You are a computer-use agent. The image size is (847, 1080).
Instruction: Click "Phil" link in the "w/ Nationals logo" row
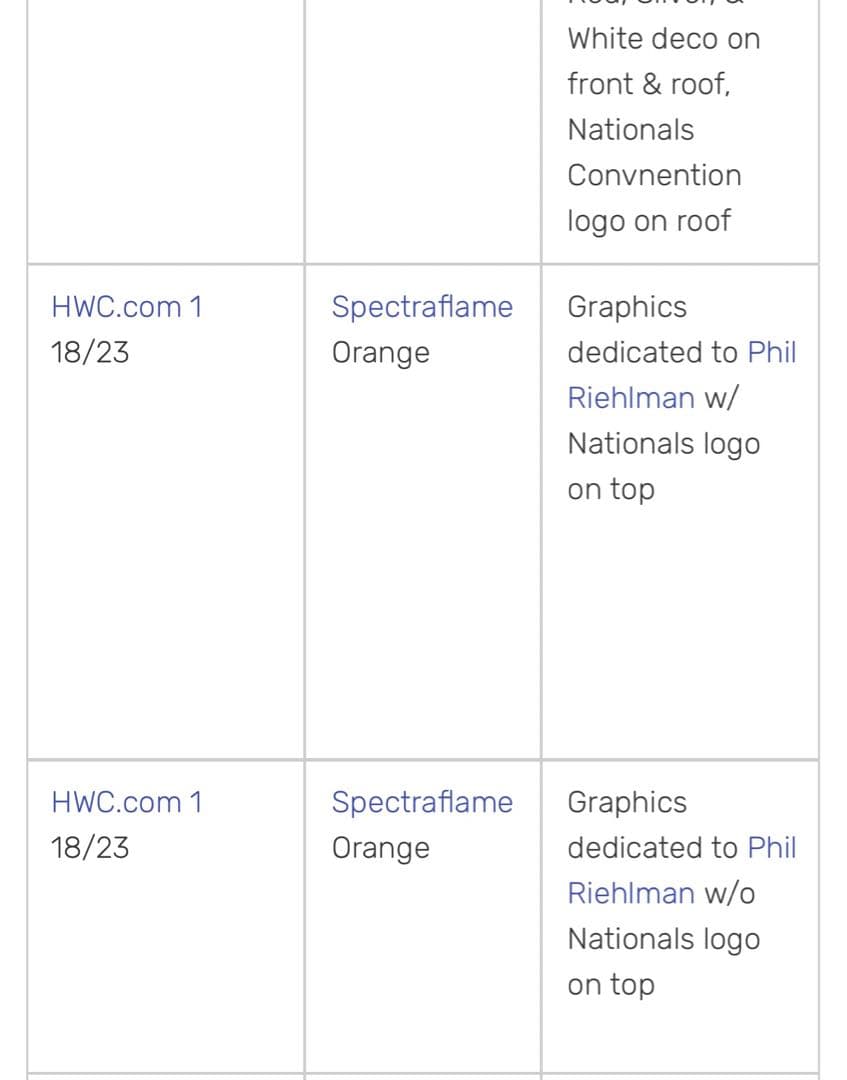[x=772, y=352]
